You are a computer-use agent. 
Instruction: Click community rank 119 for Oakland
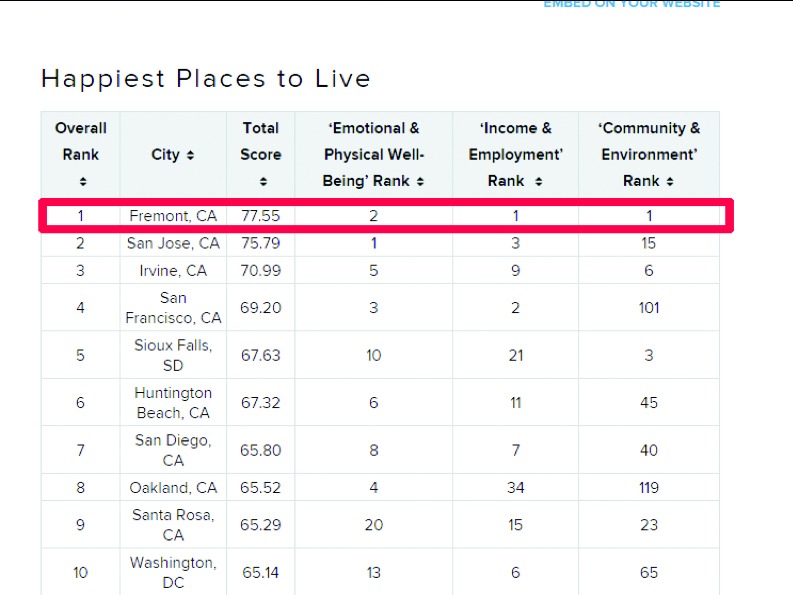(x=649, y=488)
